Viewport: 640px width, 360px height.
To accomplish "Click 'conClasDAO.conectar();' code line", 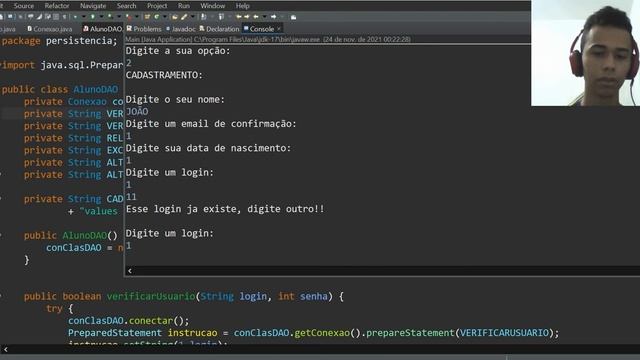I will tap(129, 321).
